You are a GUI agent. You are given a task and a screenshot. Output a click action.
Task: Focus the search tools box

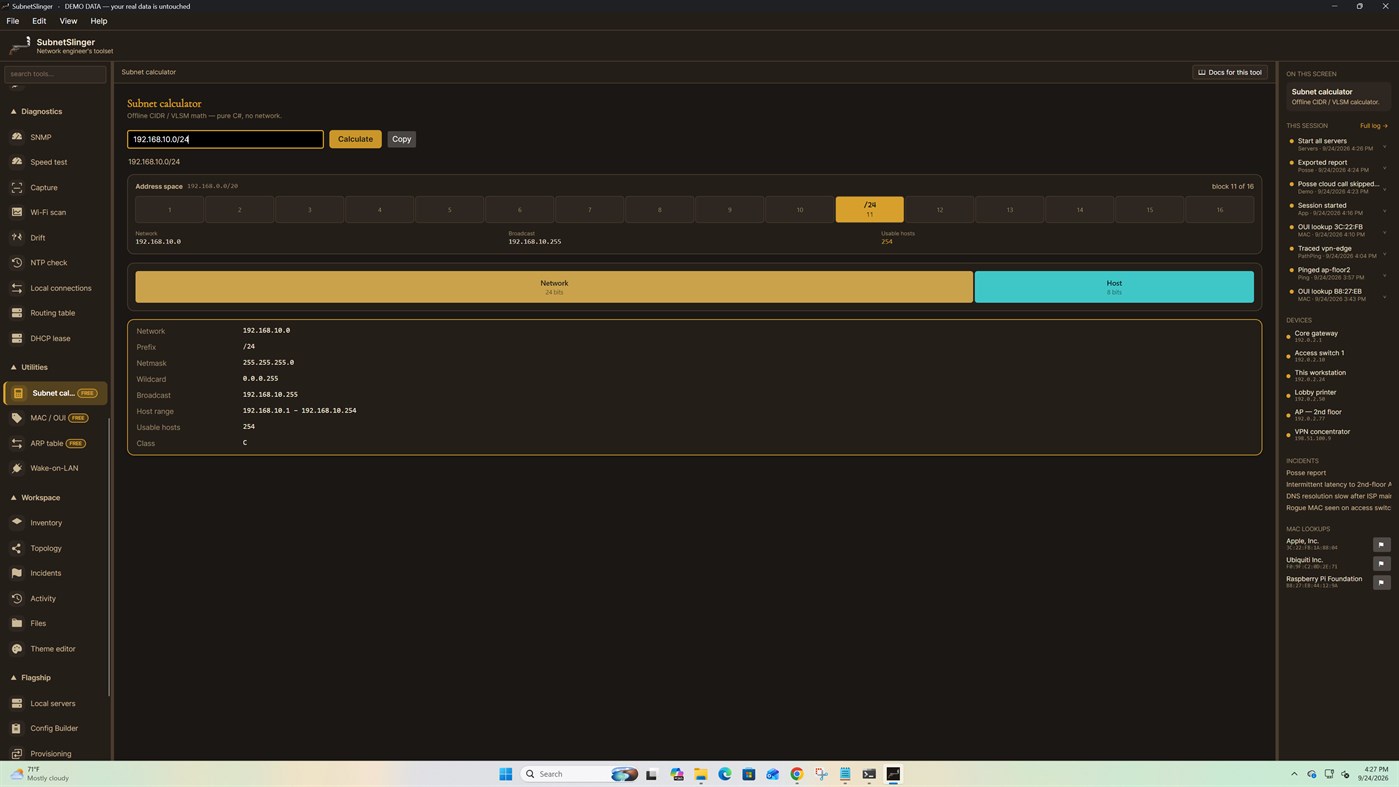(55, 73)
